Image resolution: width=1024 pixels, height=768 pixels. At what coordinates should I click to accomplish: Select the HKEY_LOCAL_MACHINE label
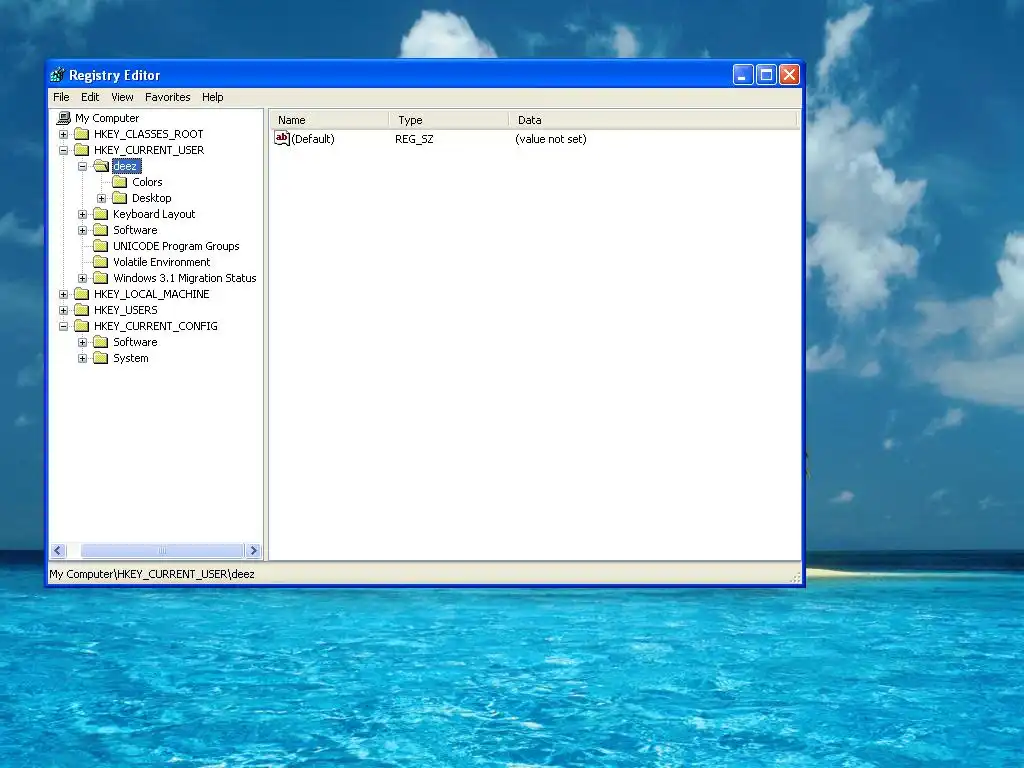(x=152, y=294)
